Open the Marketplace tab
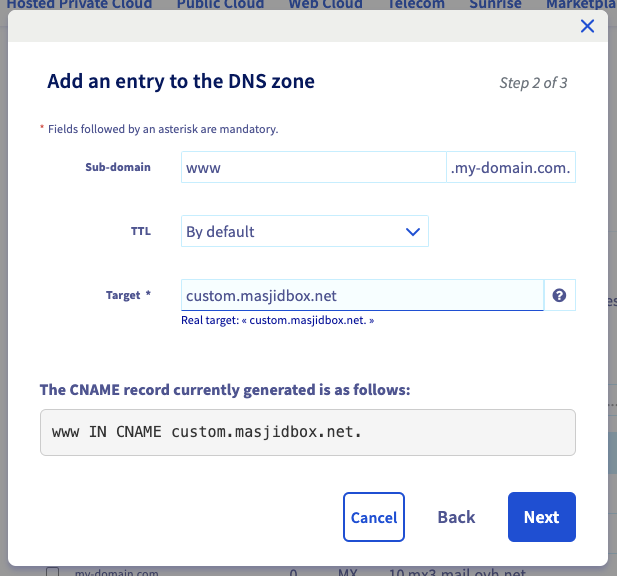Screen dimensions: 617x576 coord(580,4)
